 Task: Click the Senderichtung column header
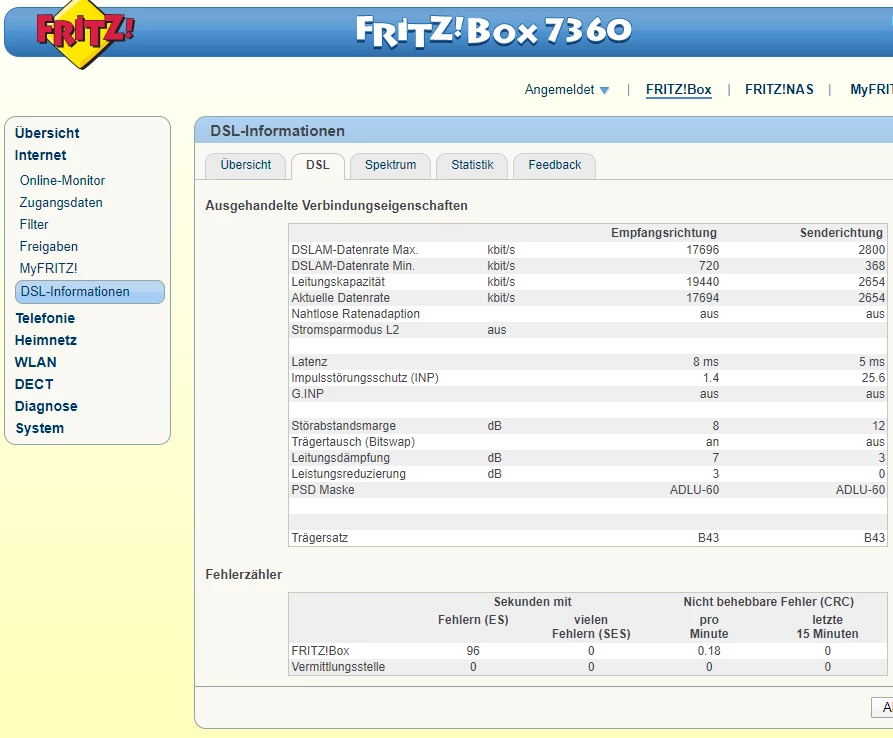tap(841, 233)
